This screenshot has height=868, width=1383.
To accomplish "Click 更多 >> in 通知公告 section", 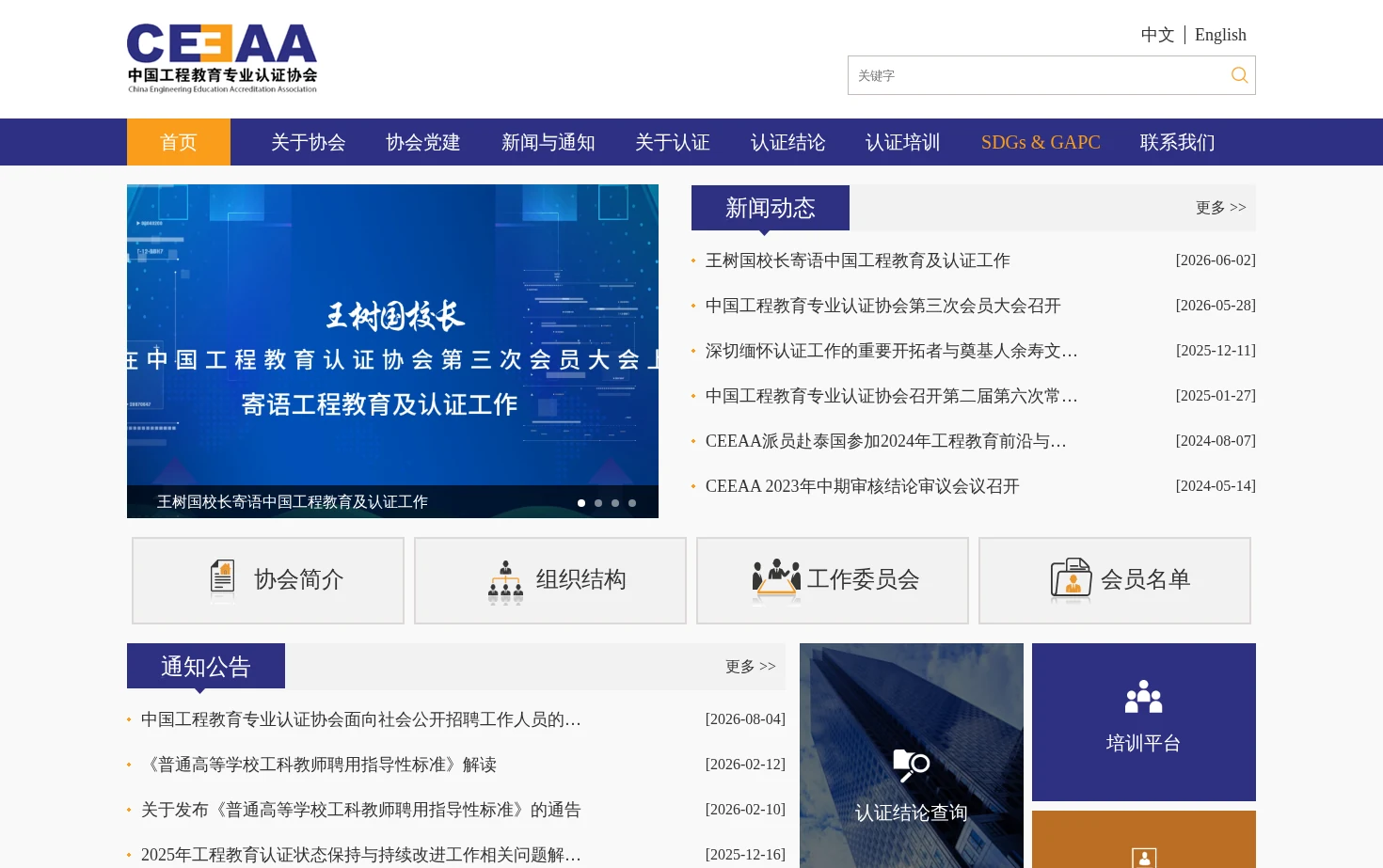I will tap(751, 667).
